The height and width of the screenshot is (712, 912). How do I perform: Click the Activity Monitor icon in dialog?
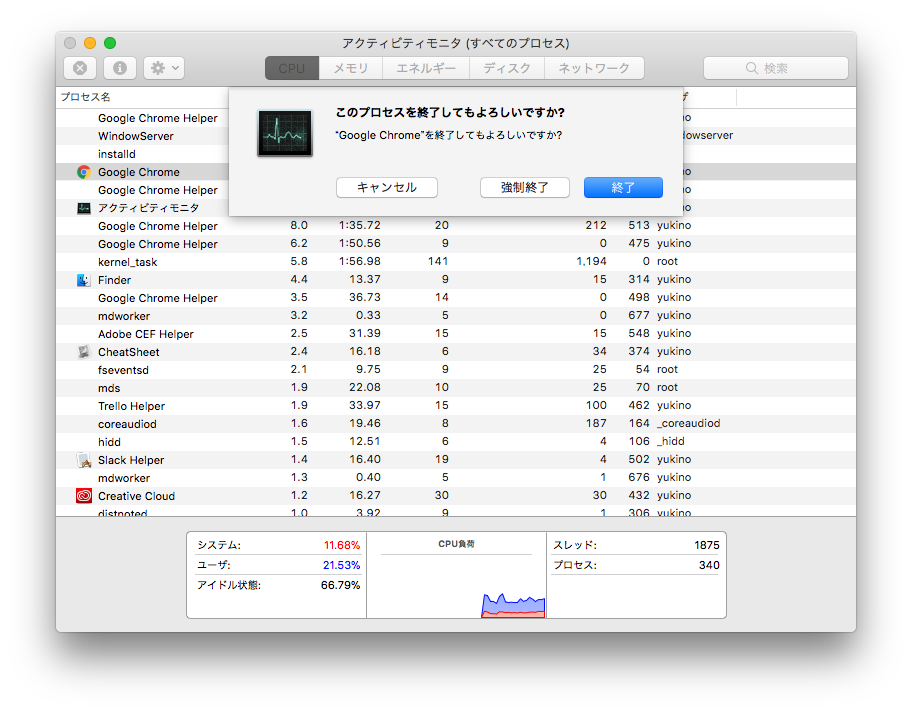[285, 133]
